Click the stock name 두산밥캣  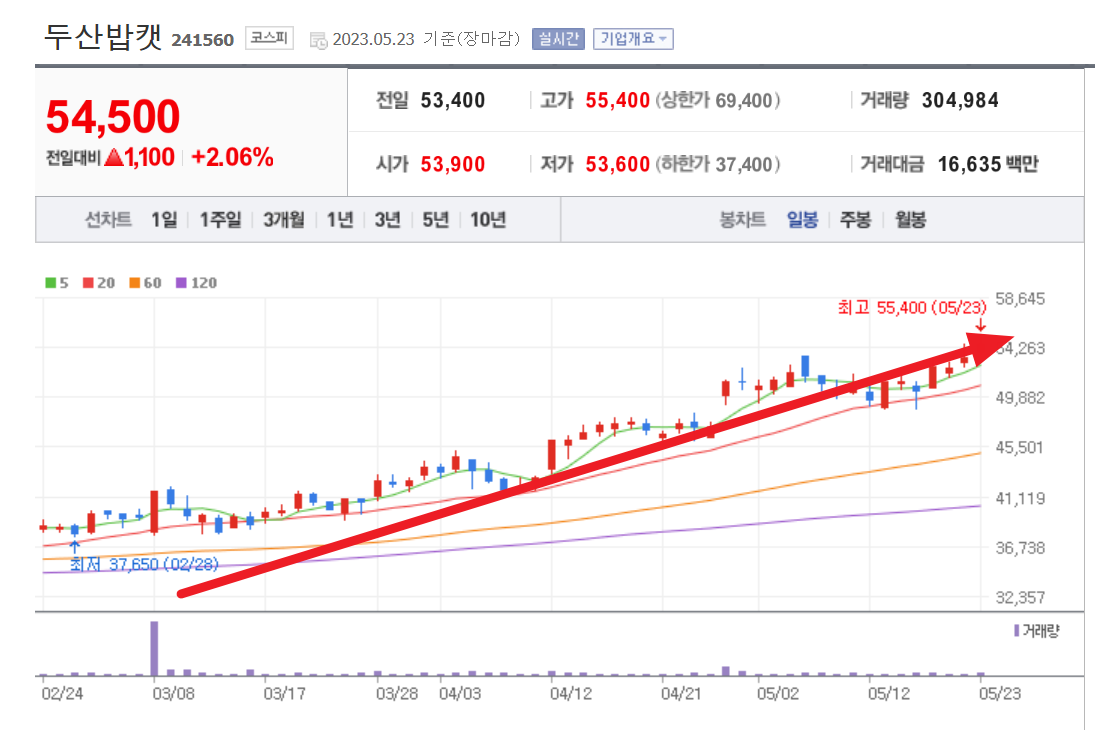coord(103,37)
